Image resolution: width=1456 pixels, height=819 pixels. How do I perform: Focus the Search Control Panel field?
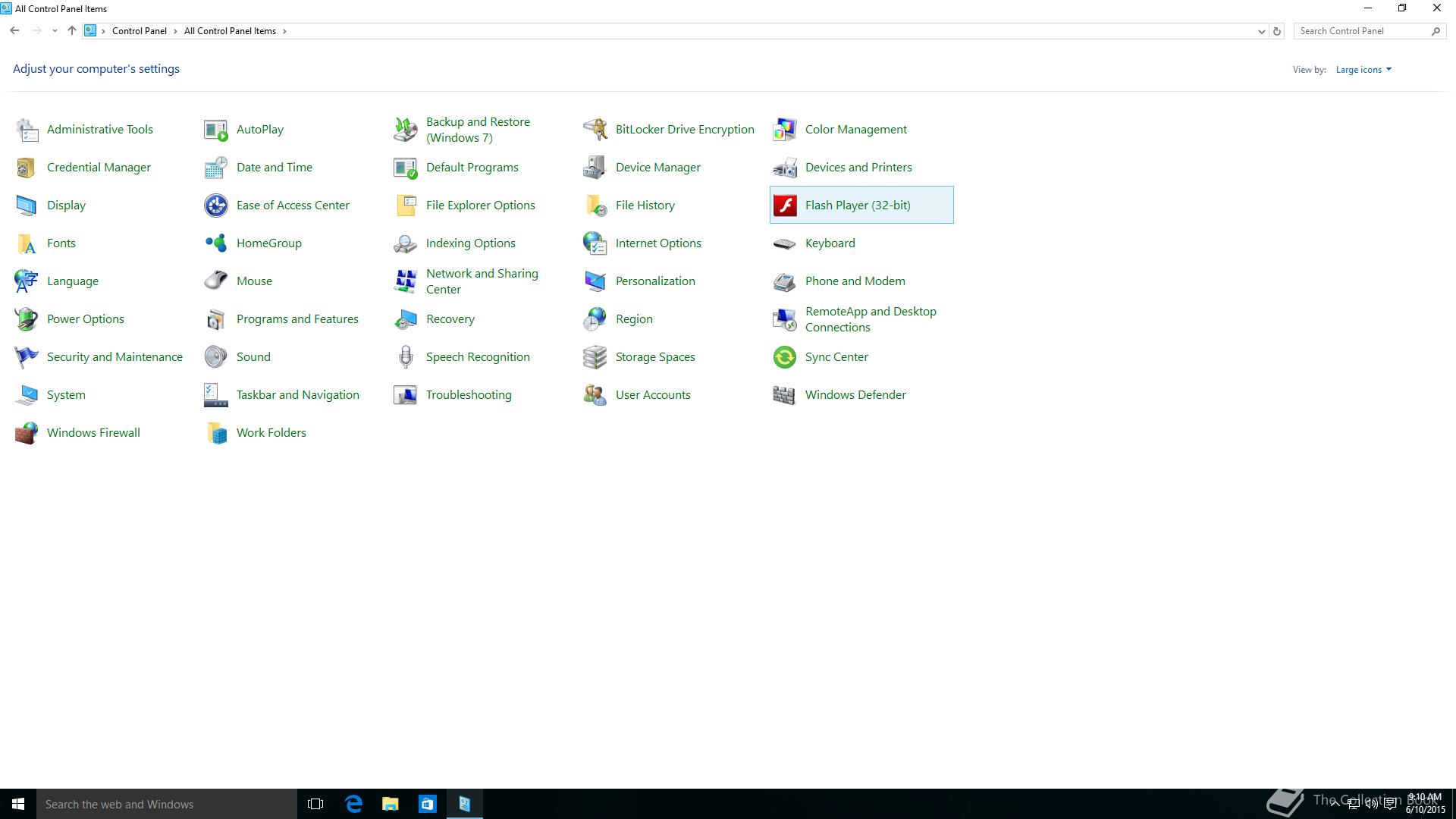tap(1368, 31)
